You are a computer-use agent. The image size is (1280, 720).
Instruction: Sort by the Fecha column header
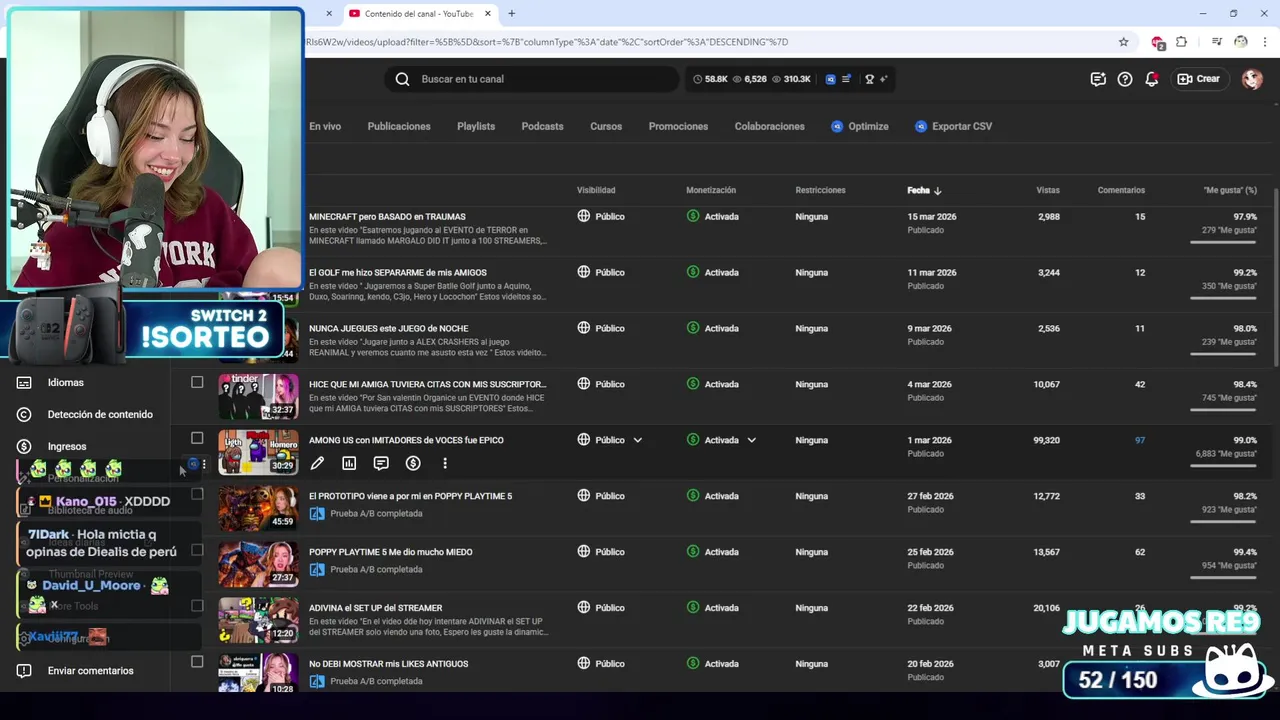924,190
